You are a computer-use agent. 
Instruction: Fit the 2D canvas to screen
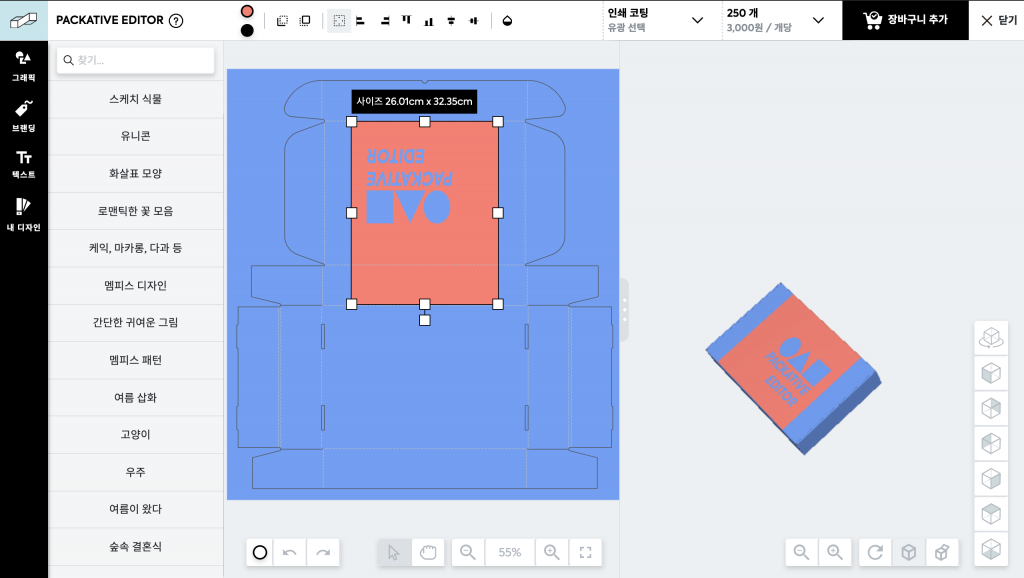click(x=586, y=553)
